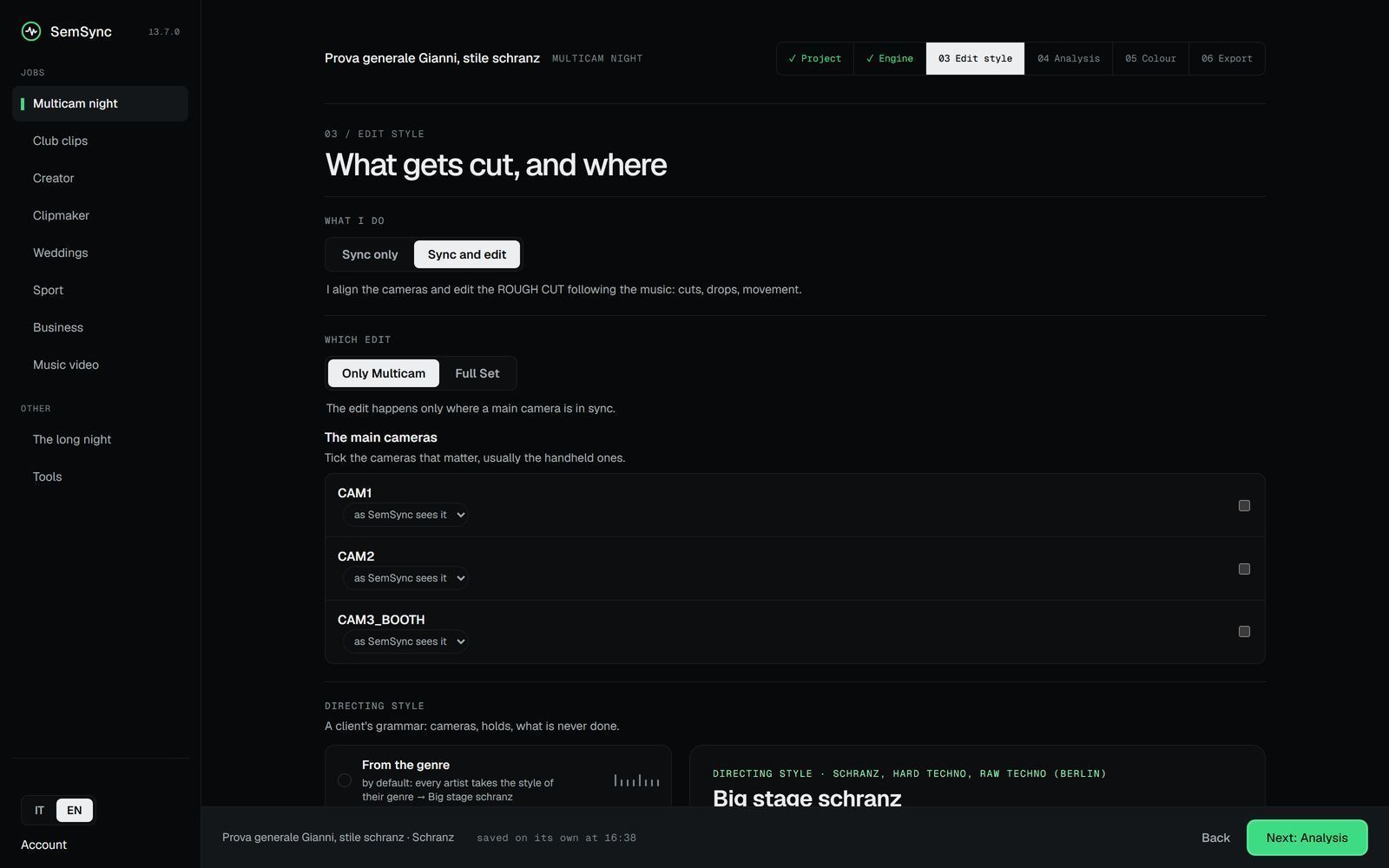Open the Clipmaker job
1389x868 pixels.
pos(100,215)
